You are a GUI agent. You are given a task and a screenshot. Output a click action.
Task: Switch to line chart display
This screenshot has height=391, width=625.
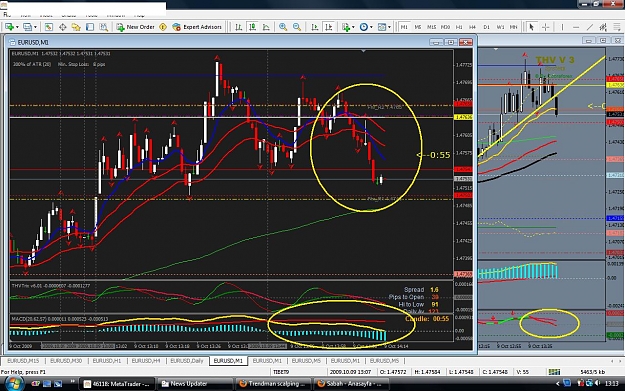[266, 27]
